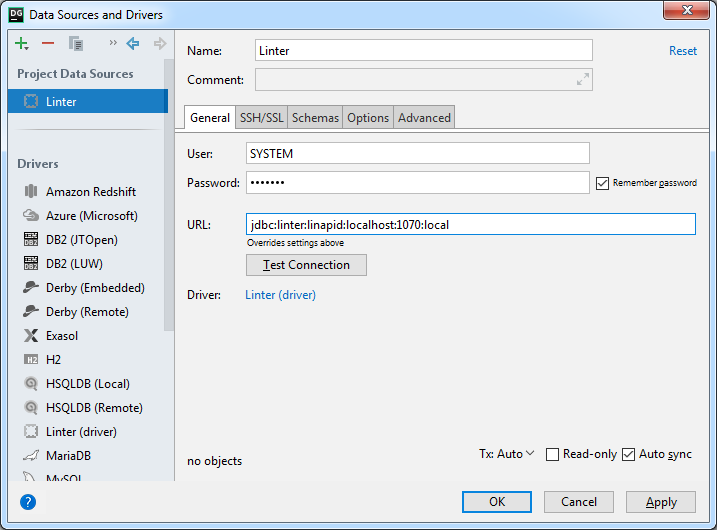Enable the Read-only checkbox

click(552, 455)
